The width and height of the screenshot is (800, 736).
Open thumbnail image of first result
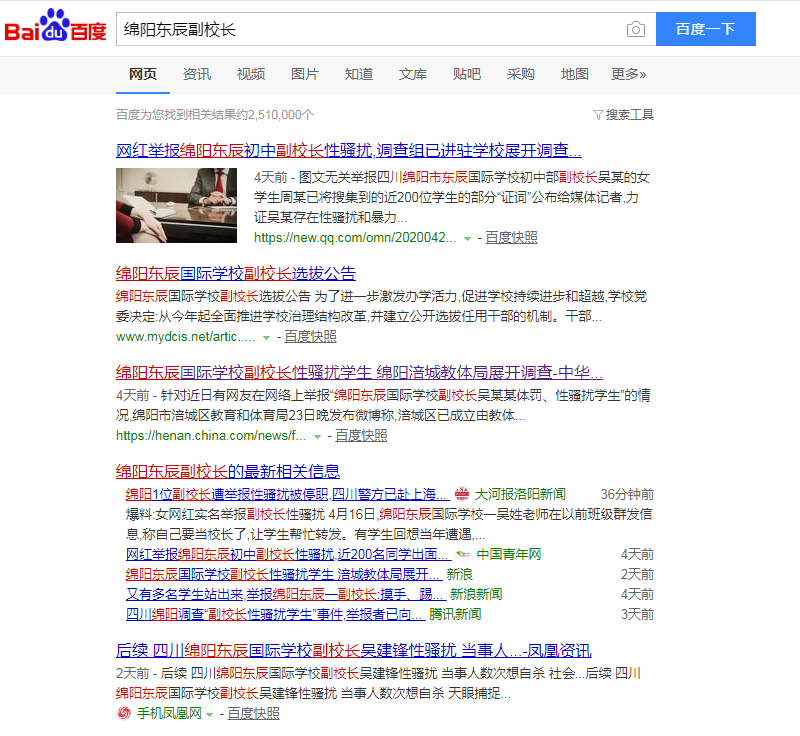pyautogui.click(x=176, y=206)
